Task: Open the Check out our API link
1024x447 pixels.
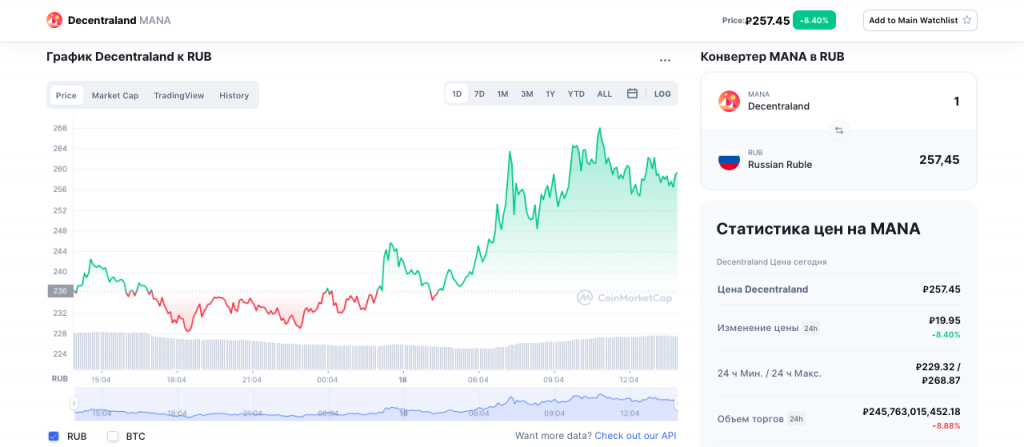Action: tap(635, 436)
